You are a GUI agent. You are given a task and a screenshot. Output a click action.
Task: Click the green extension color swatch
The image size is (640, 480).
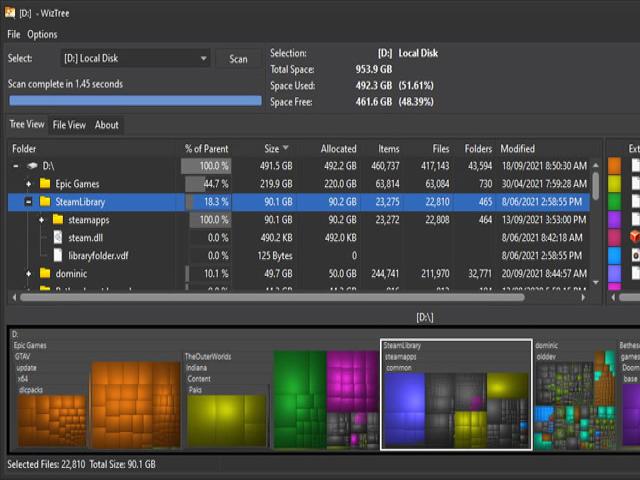click(614, 202)
